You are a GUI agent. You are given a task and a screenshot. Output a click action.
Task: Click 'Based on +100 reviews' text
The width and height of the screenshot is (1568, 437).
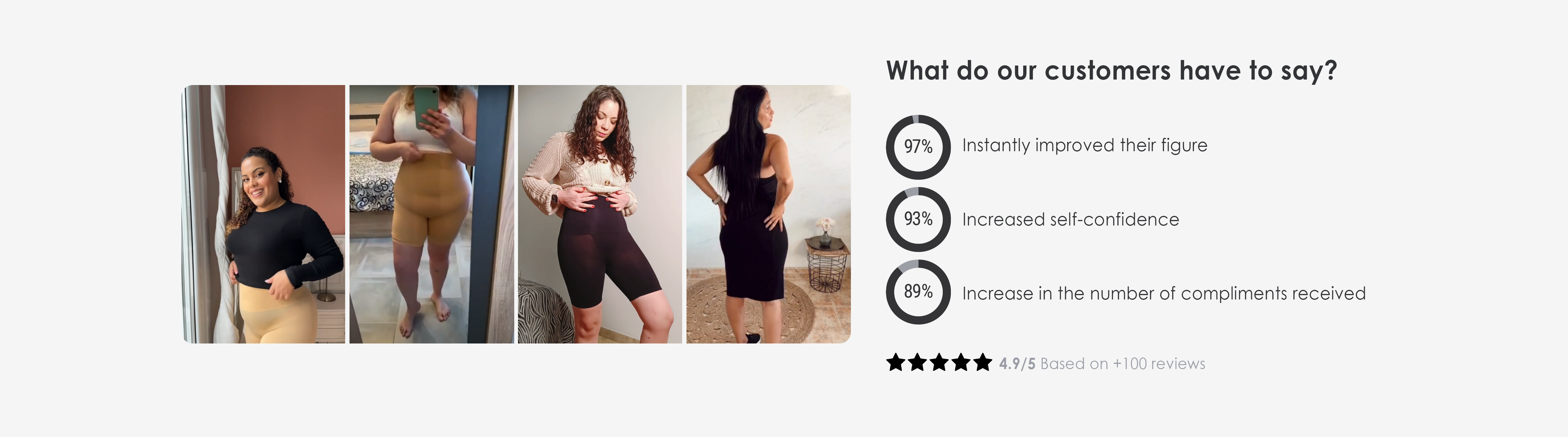(1122, 364)
